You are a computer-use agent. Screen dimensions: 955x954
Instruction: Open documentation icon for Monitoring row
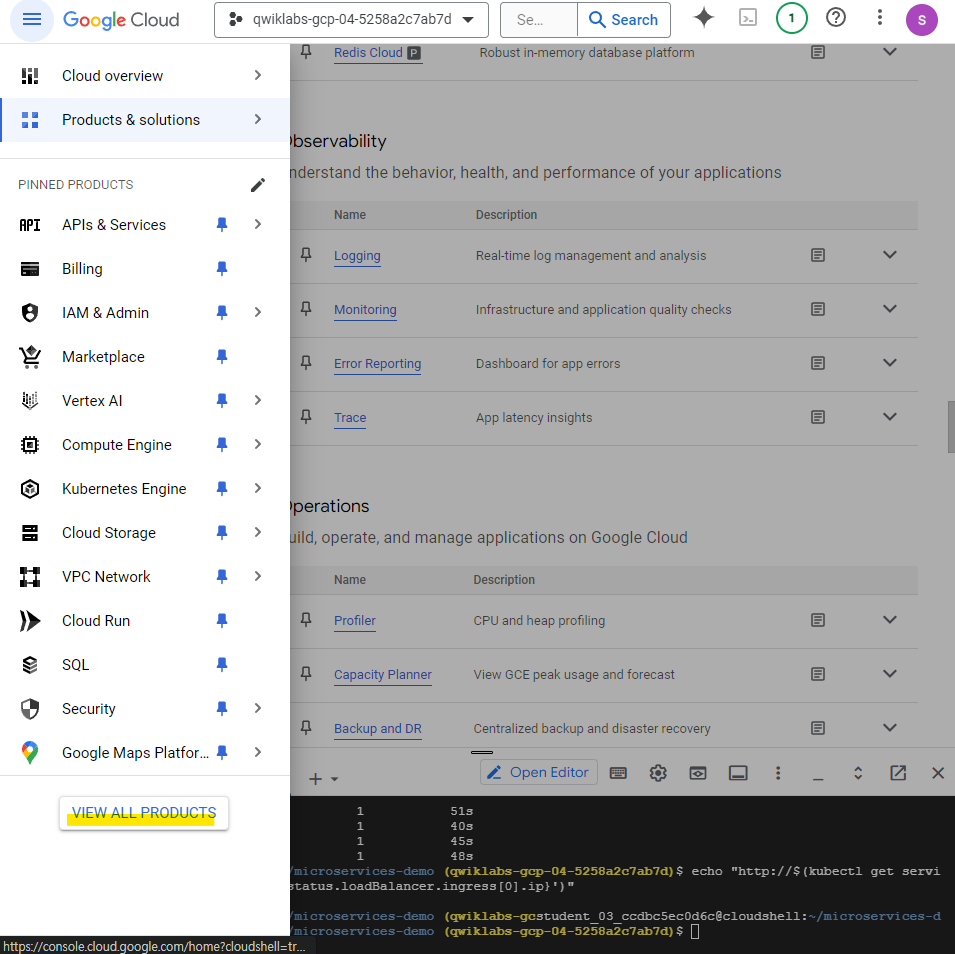[818, 309]
